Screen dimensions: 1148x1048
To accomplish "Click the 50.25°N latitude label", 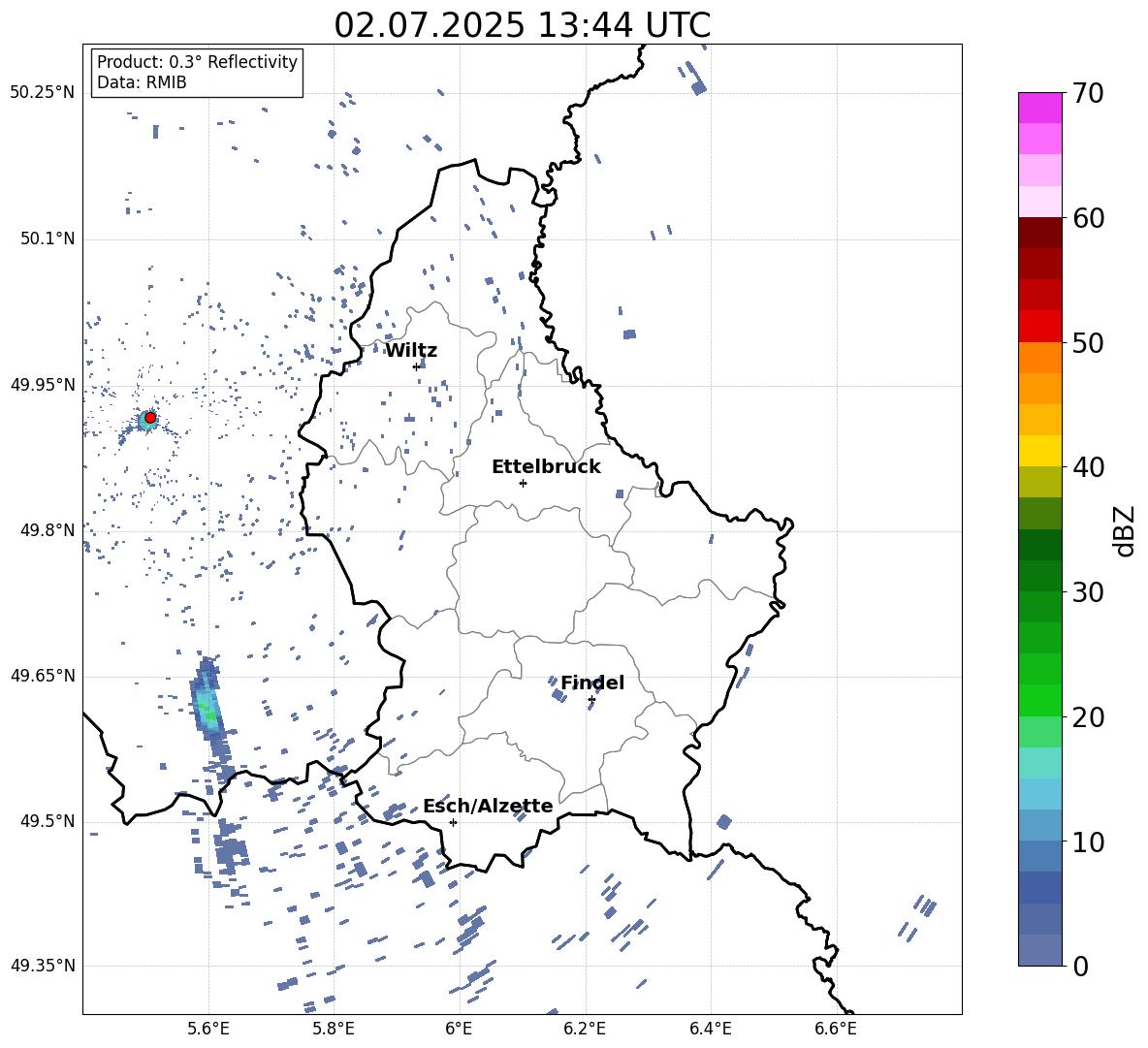I will (x=43, y=93).
